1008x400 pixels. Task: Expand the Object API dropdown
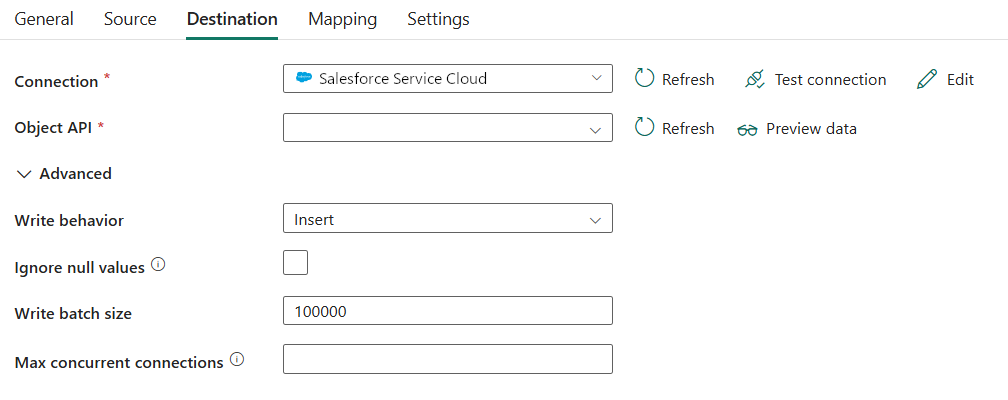pyautogui.click(x=448, y=128)
